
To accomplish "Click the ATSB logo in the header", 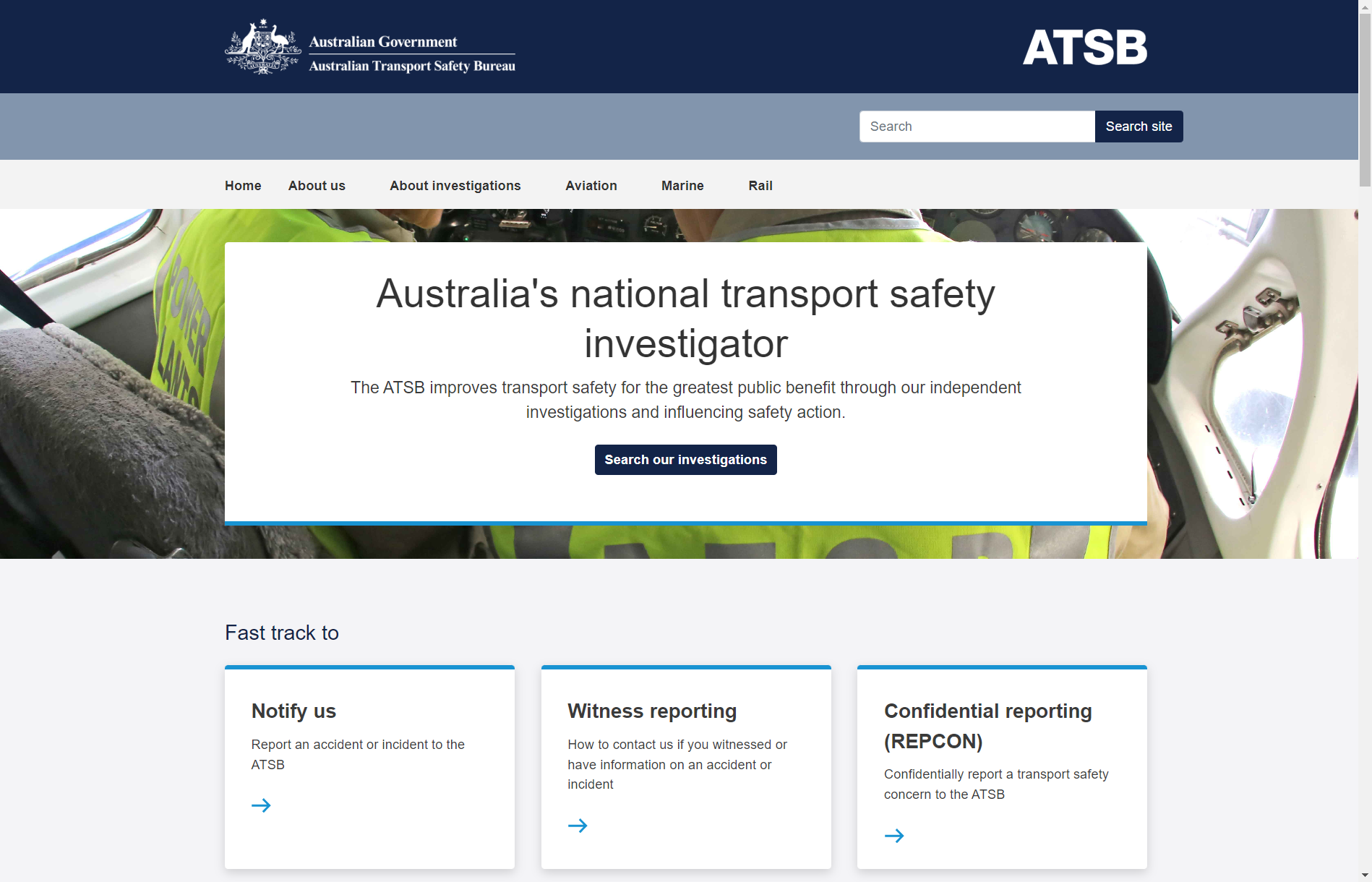I will [1084, 47].
